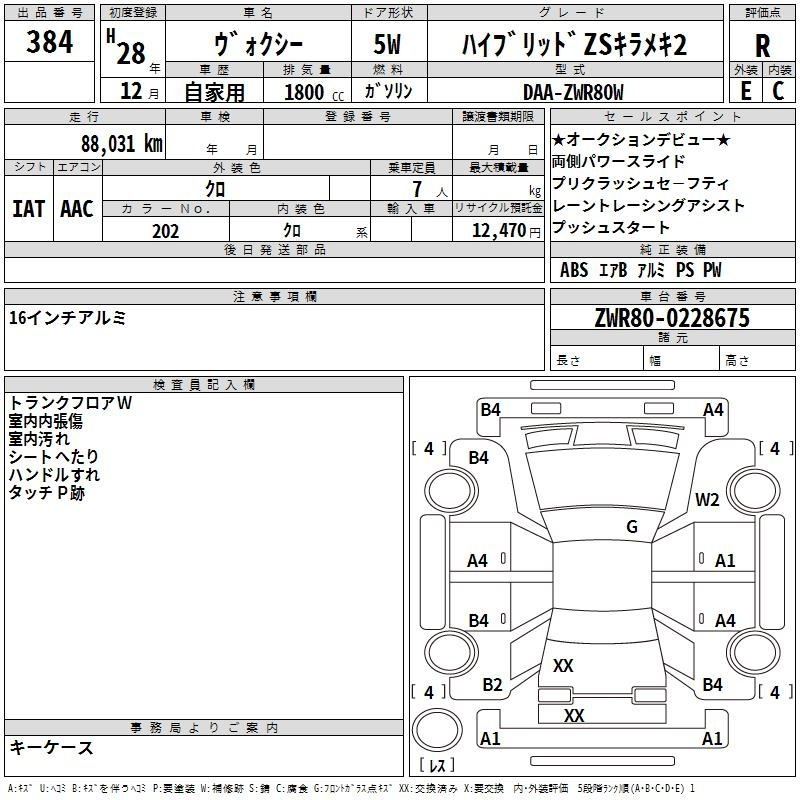Click inspector note シートへたり
The image size is (800, 800).
54,457
